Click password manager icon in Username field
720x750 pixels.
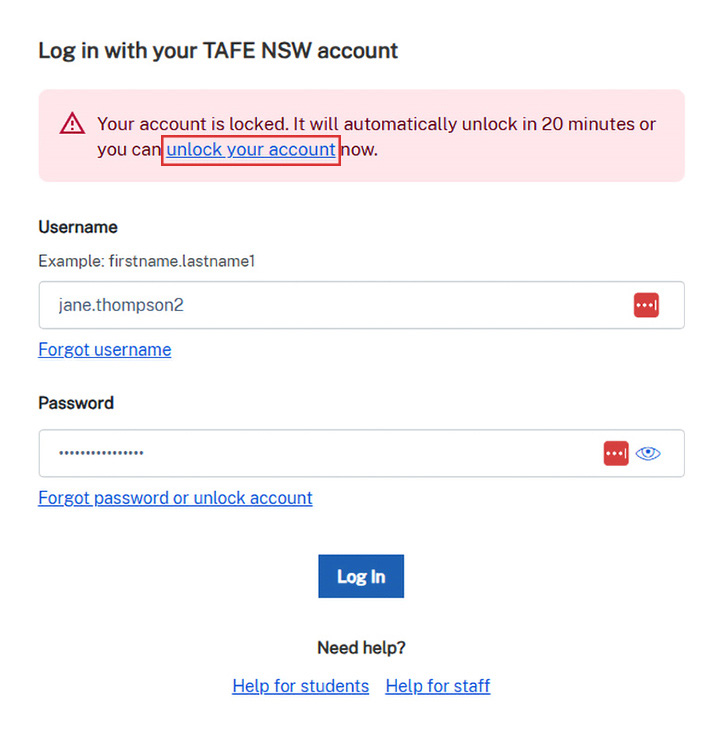(x=646, y=305)
